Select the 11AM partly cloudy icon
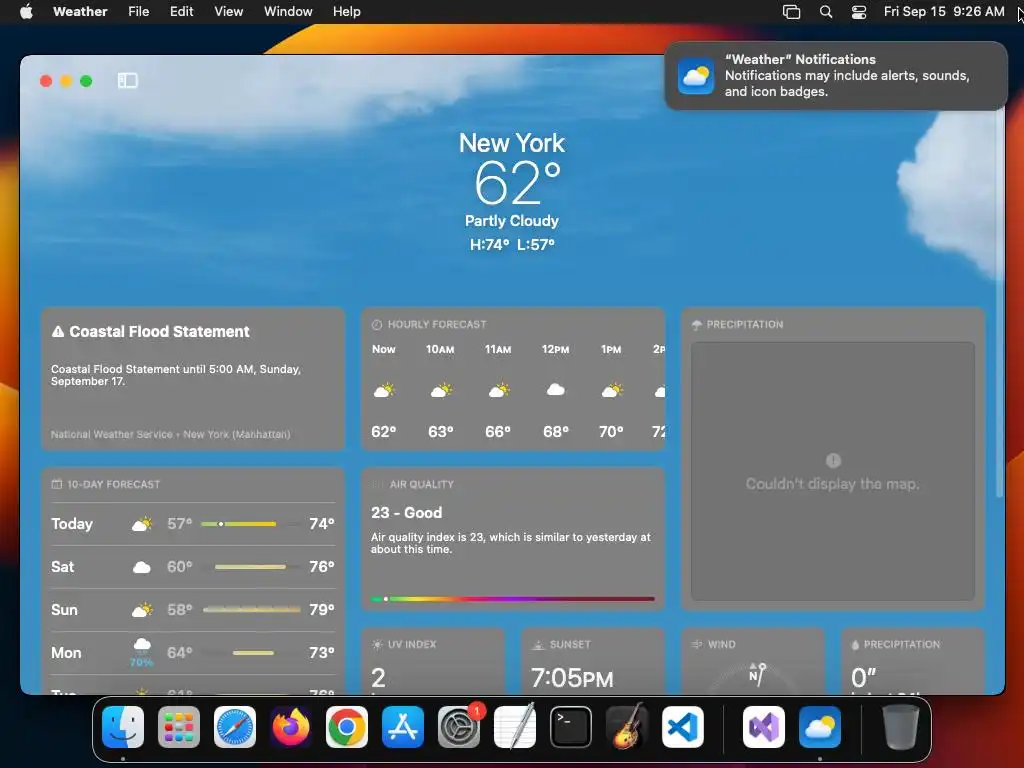This screenshot has height=768, width=1024. (x=498, y=391)
